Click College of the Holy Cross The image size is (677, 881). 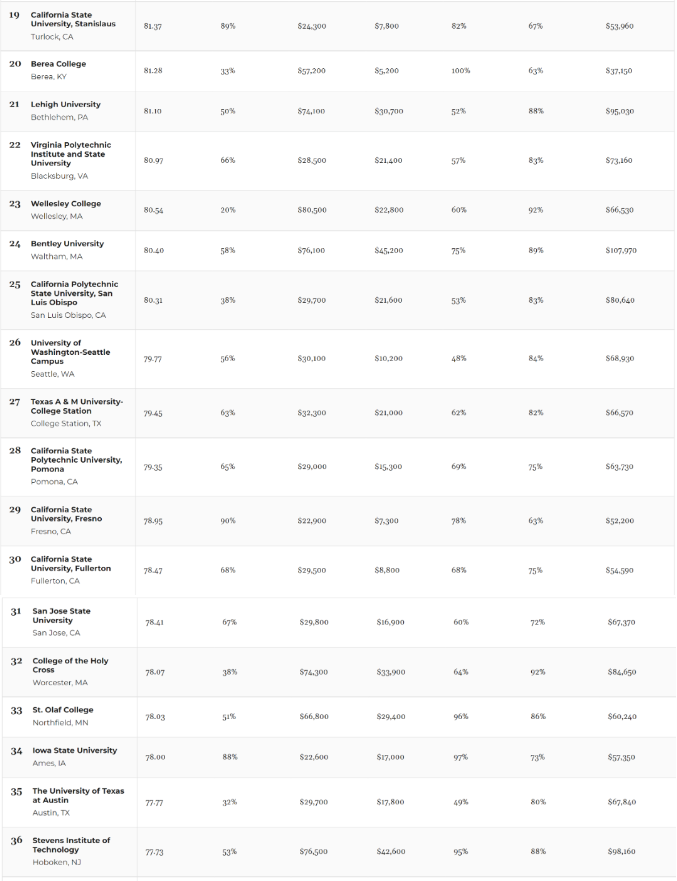tap(70, 665)
